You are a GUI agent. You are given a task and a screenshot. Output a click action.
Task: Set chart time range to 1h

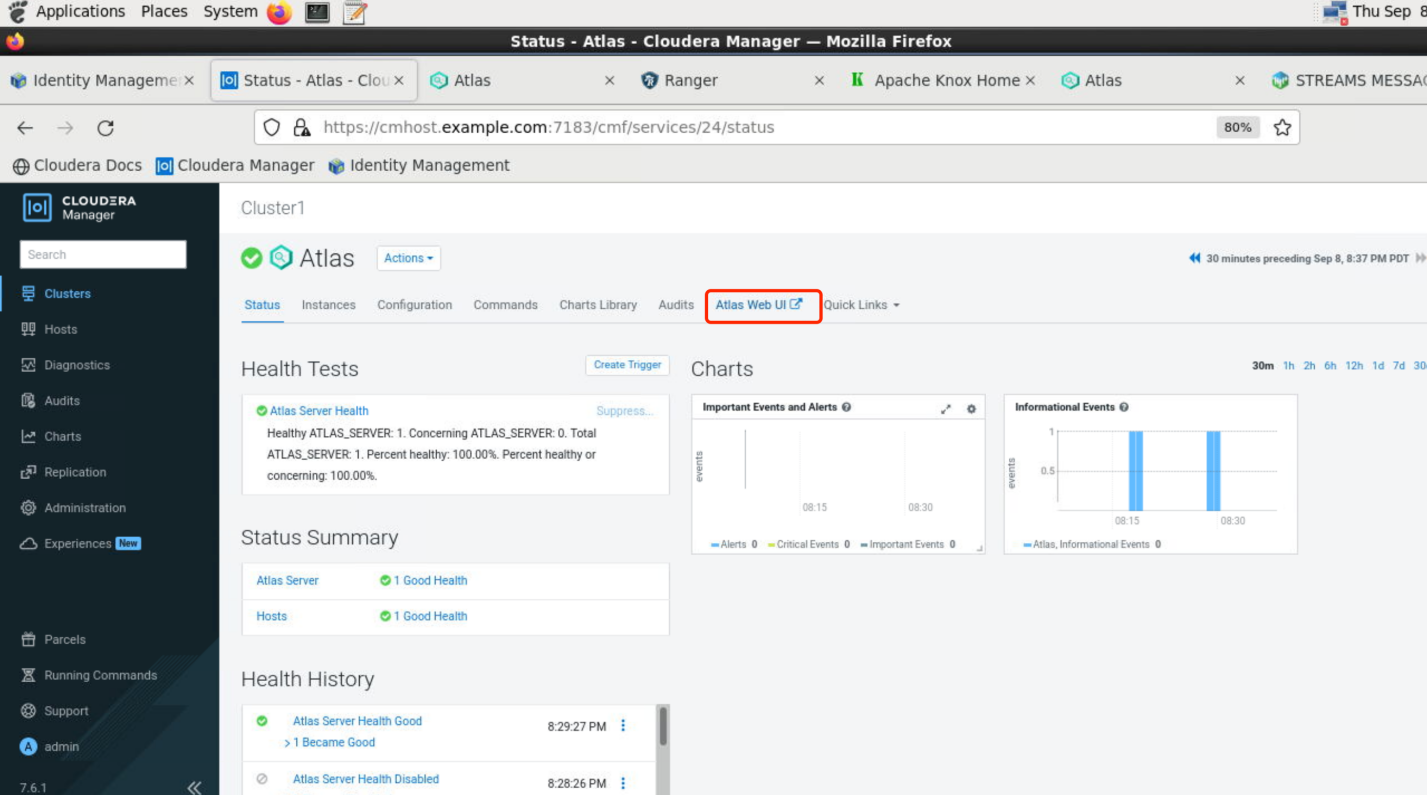pyautogui.click(x=1289, y=366)
